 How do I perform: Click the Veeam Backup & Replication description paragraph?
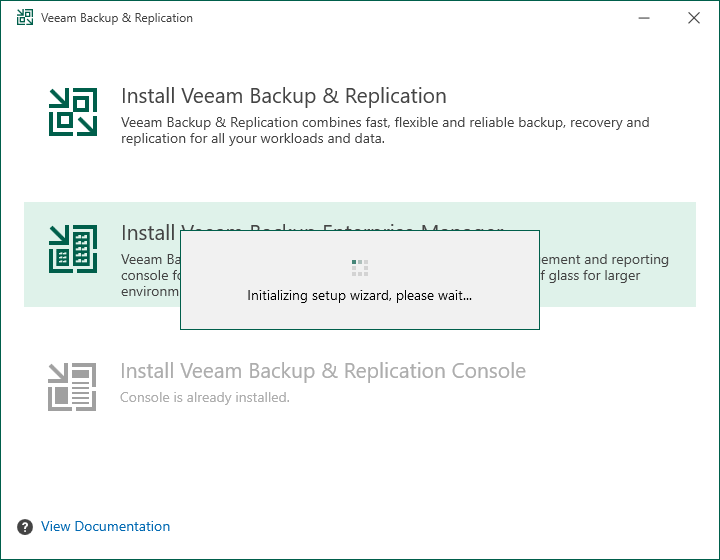pyautogui.click(x=385, y=130)
